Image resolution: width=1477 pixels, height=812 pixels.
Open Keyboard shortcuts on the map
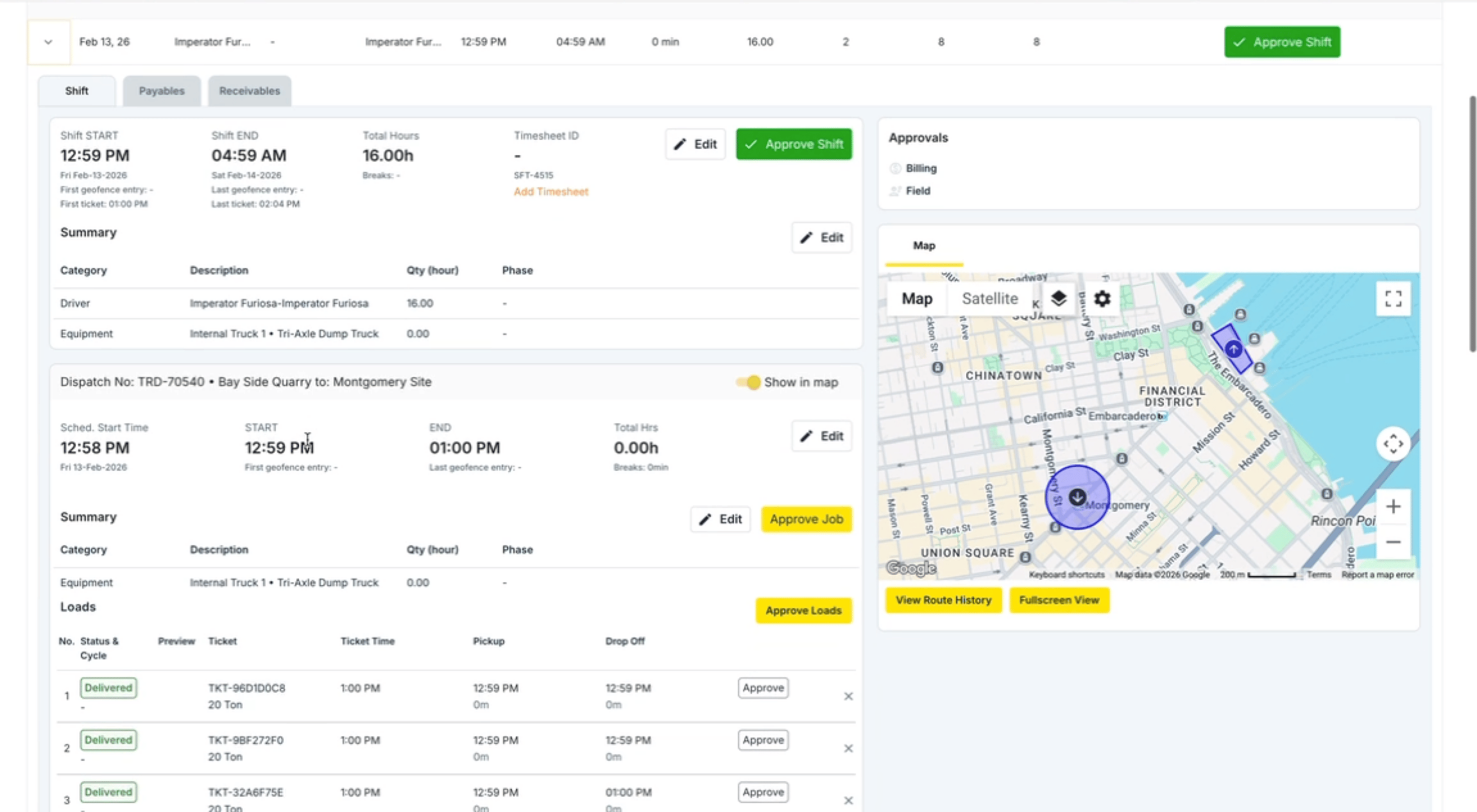(1066, 575)
